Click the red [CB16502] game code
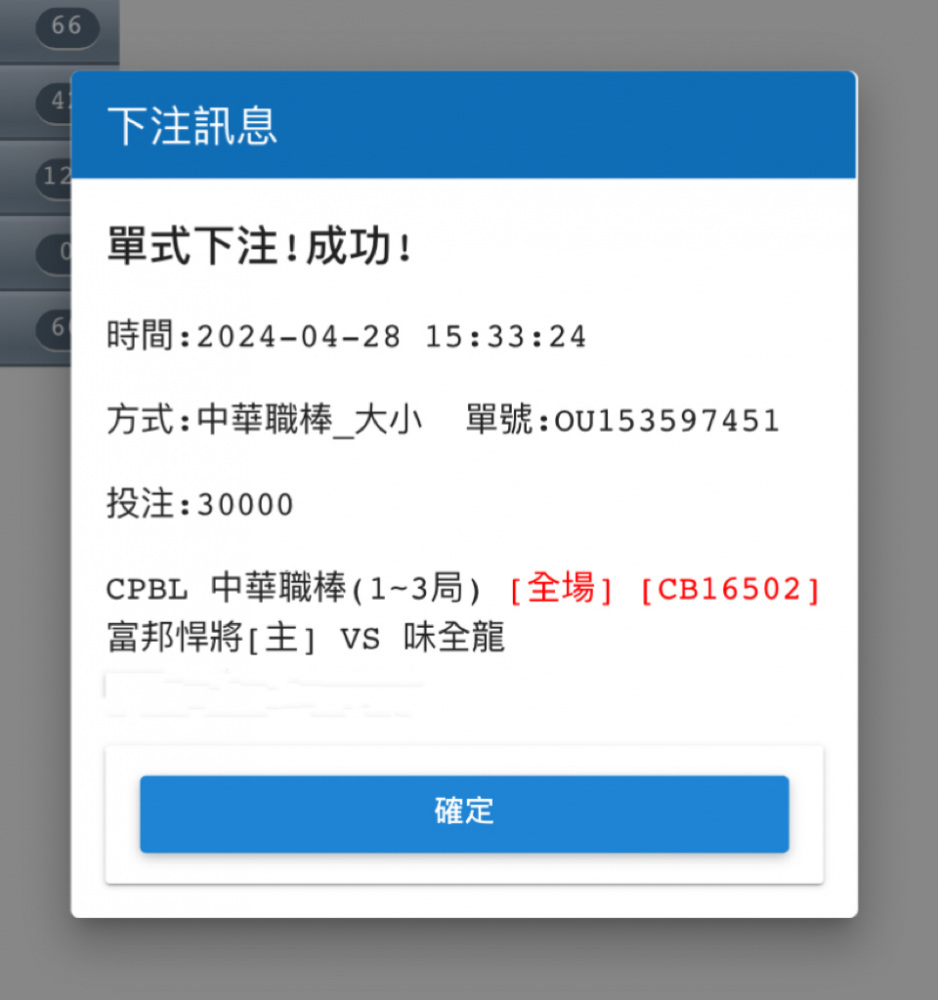Viewport: 938px width, 1000px height. (730, 589)
